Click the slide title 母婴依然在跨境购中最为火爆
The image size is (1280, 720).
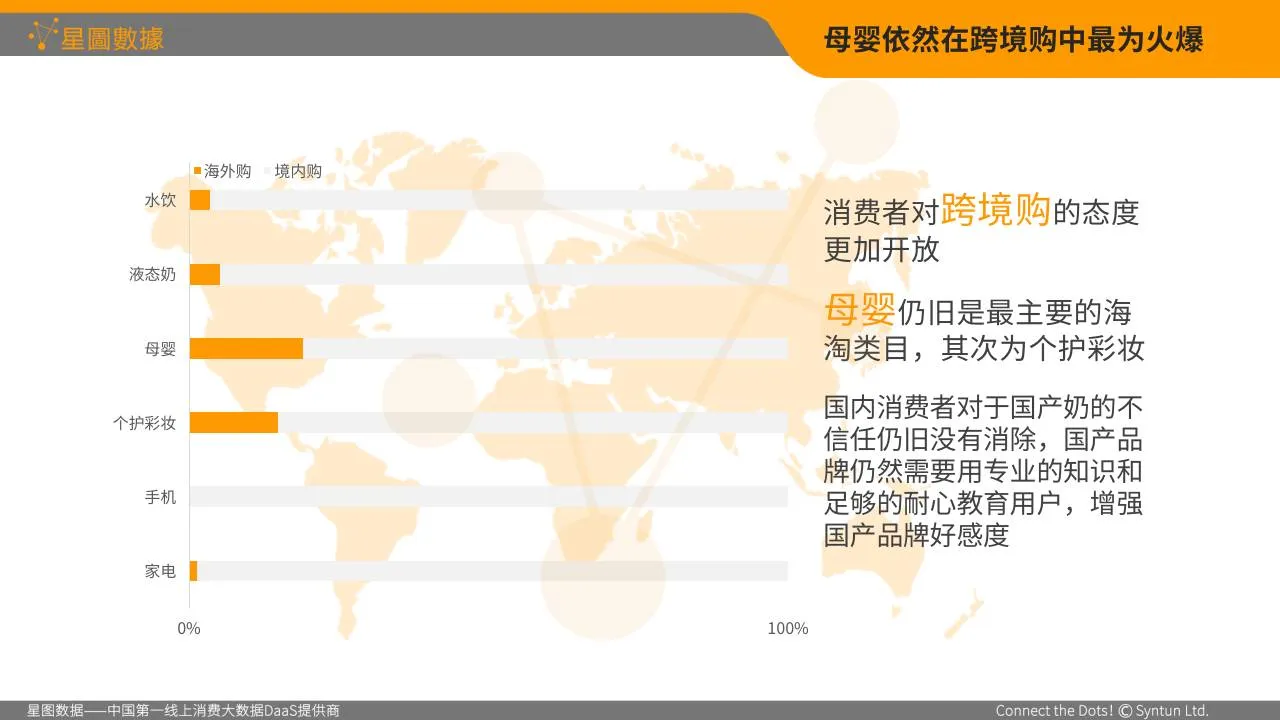click(x=1013, y=39)
